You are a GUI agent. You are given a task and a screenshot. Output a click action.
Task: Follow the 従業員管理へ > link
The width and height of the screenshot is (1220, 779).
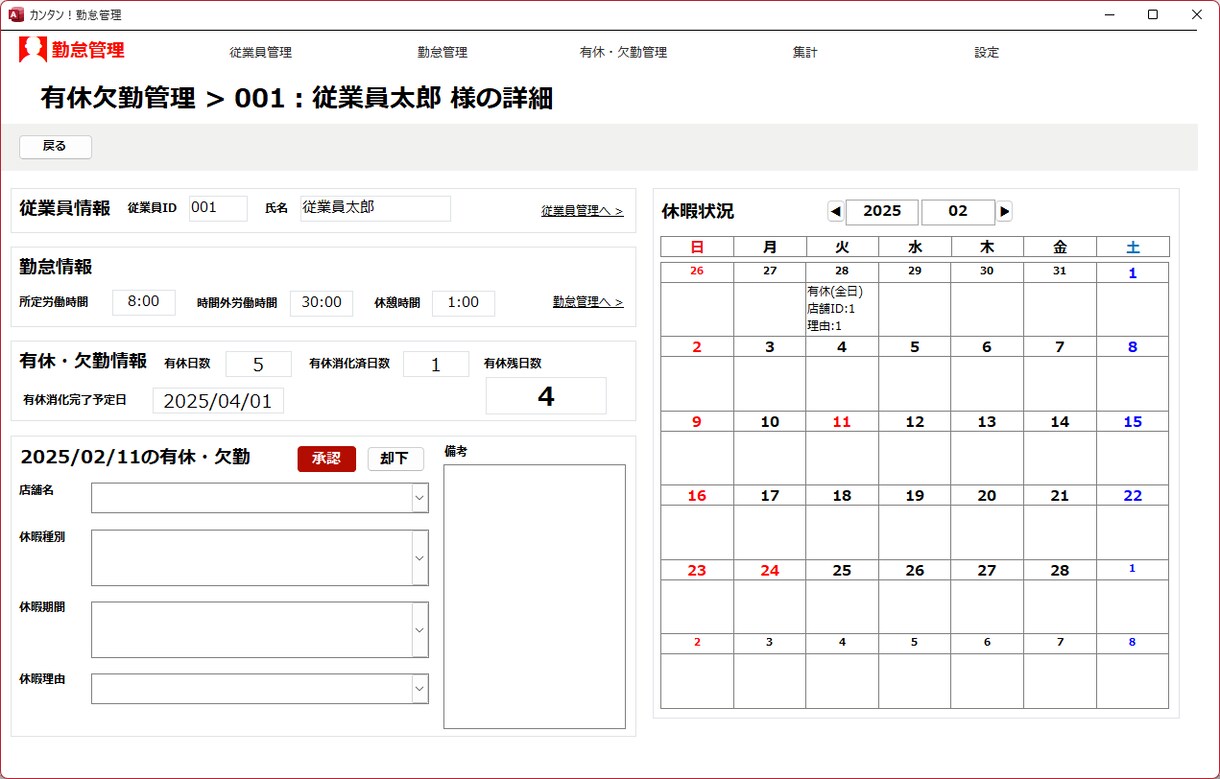click(x=582, y=211)
